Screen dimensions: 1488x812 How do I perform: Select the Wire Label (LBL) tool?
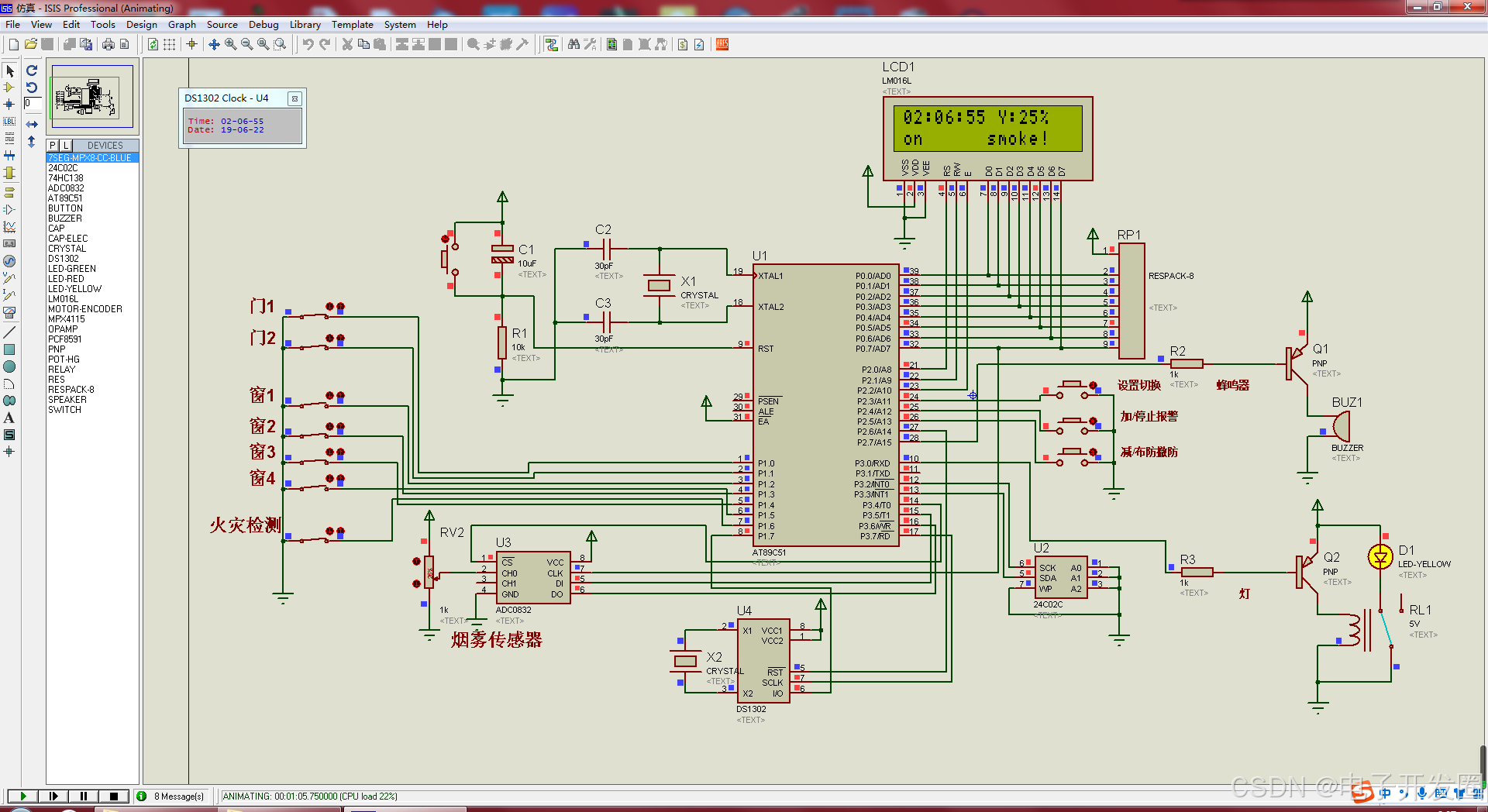point(9,122)
